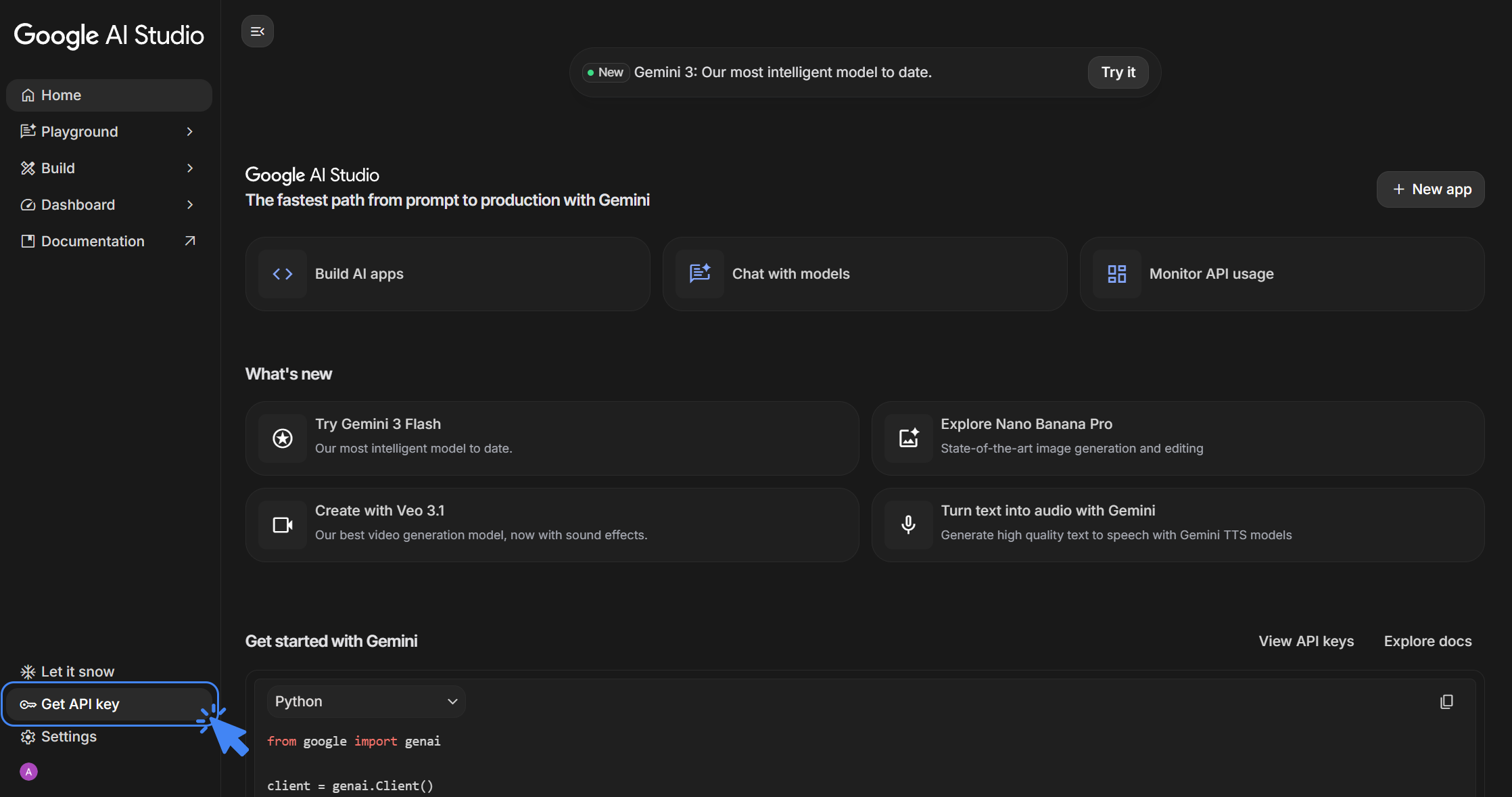This screenshot has height=797, width=1512.
Task: Open Monitor API usage via its dashboard icon
Action: tap(1116, 274)
